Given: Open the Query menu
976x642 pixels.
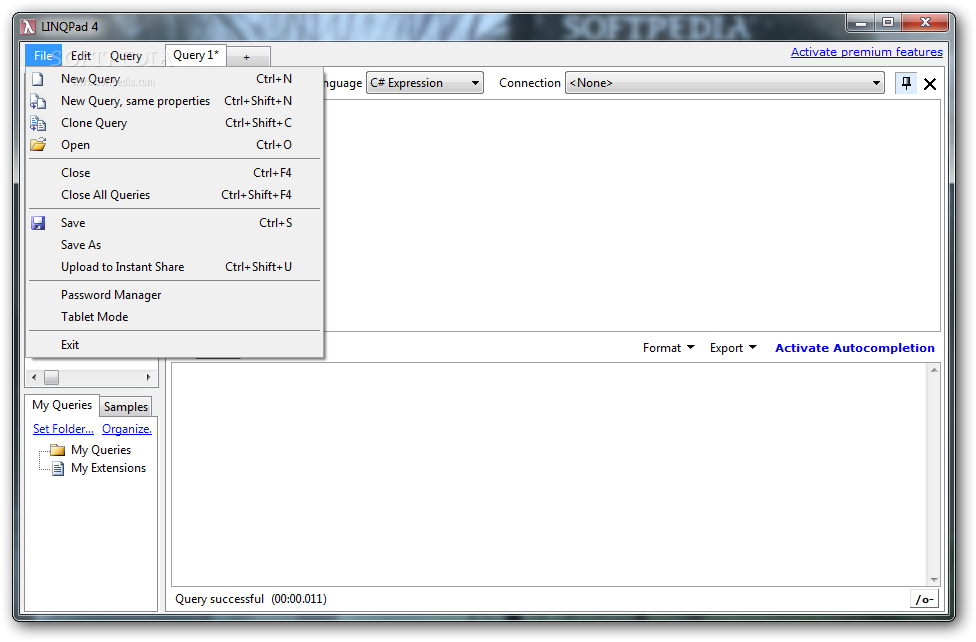Looking at the screenshot, I should 126,55.
